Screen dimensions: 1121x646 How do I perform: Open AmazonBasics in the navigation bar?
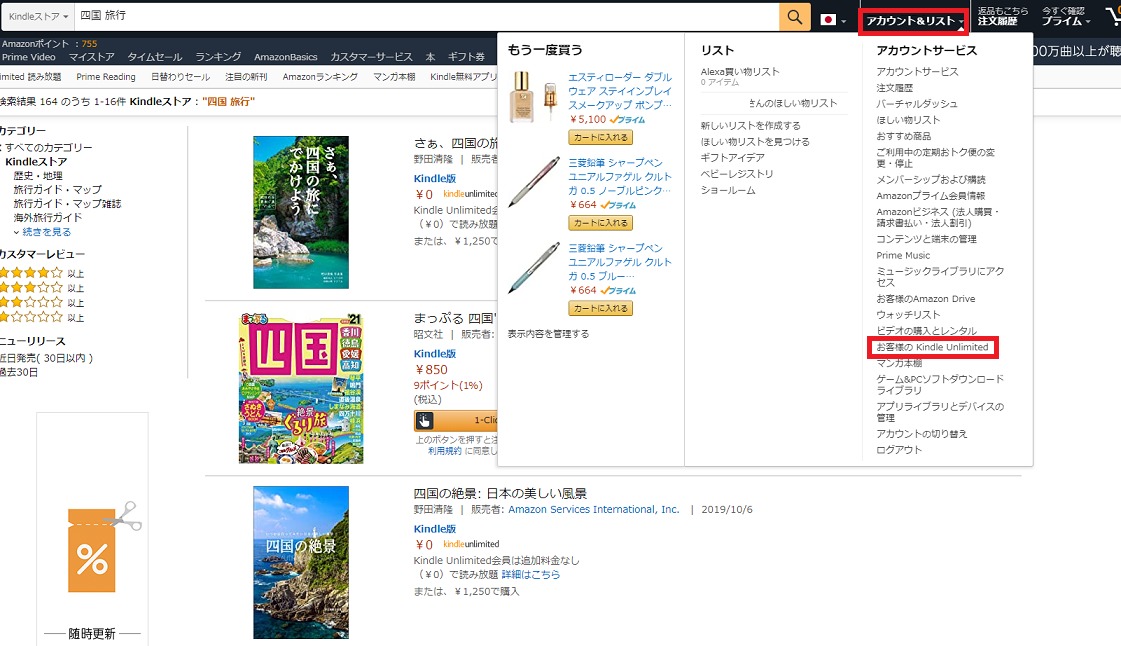click(285, 57)
